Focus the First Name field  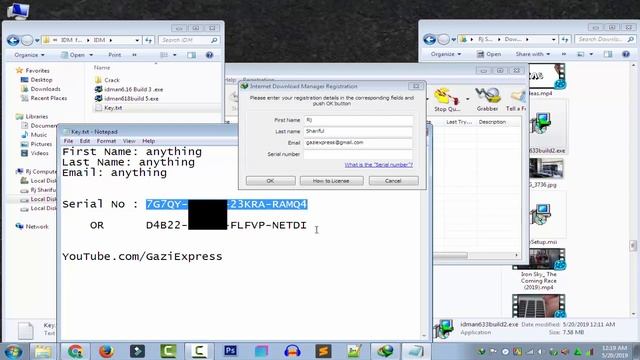[358, 120]
